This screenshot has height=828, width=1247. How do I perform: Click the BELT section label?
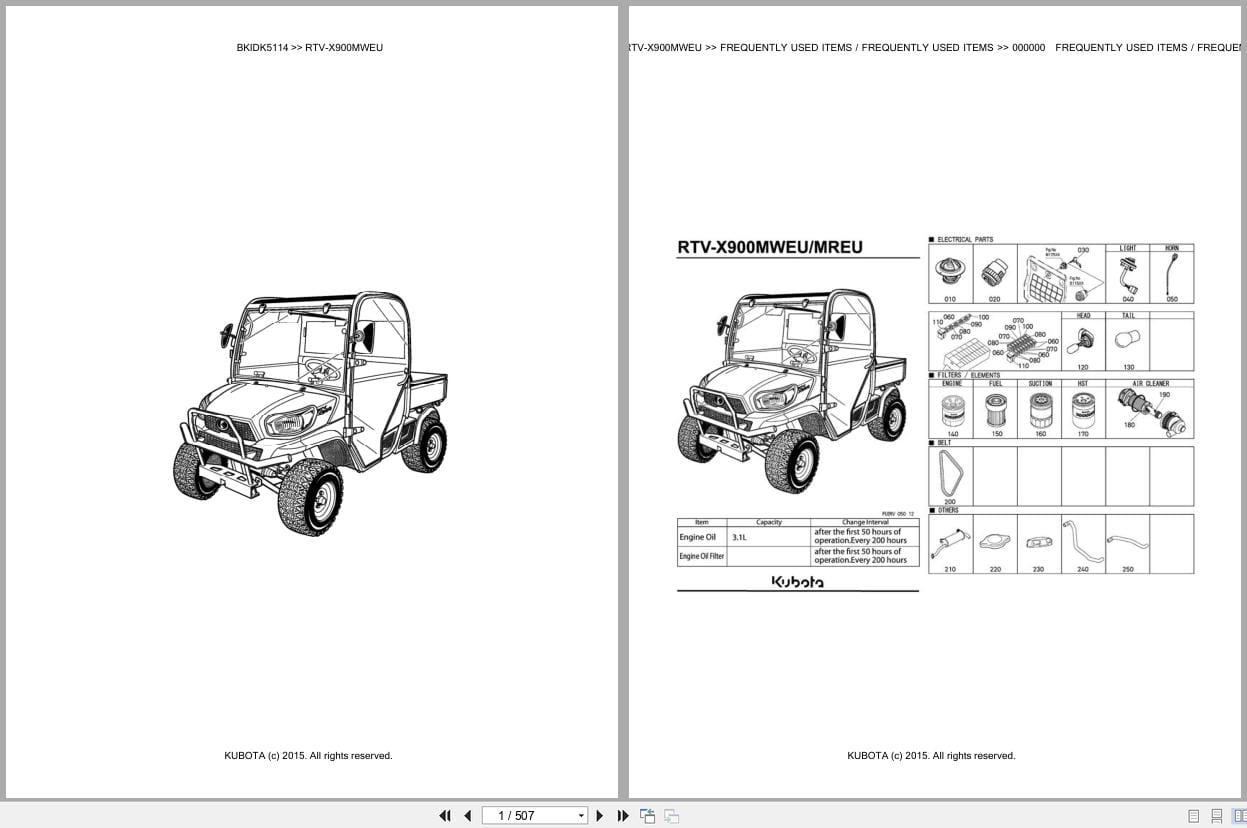tap(944, 442)
